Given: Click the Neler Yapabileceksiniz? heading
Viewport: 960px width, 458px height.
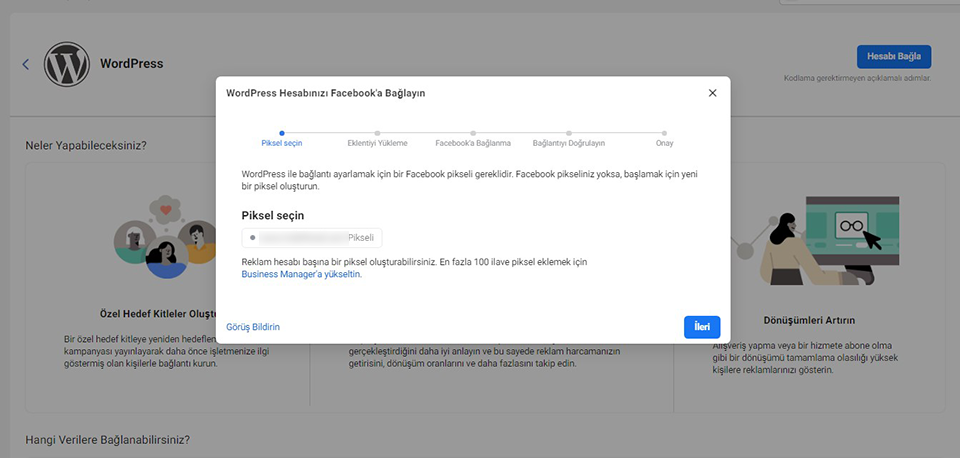Looking at the screenshot, I should coord(86,146).
